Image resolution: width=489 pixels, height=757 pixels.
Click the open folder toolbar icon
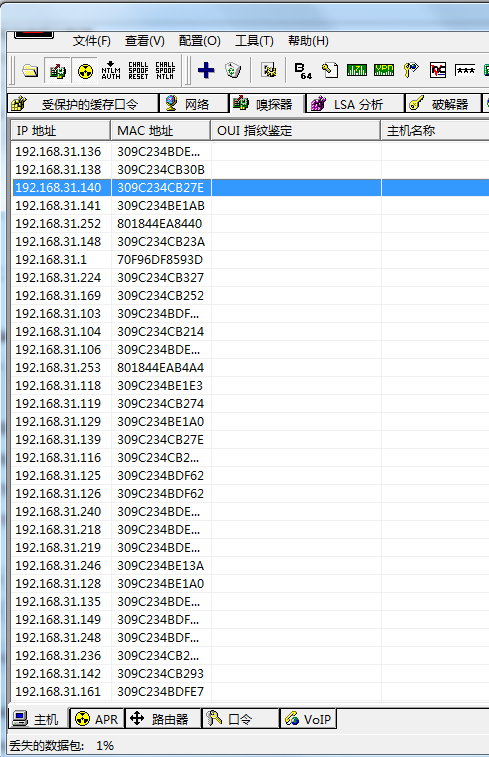(30, 70)
